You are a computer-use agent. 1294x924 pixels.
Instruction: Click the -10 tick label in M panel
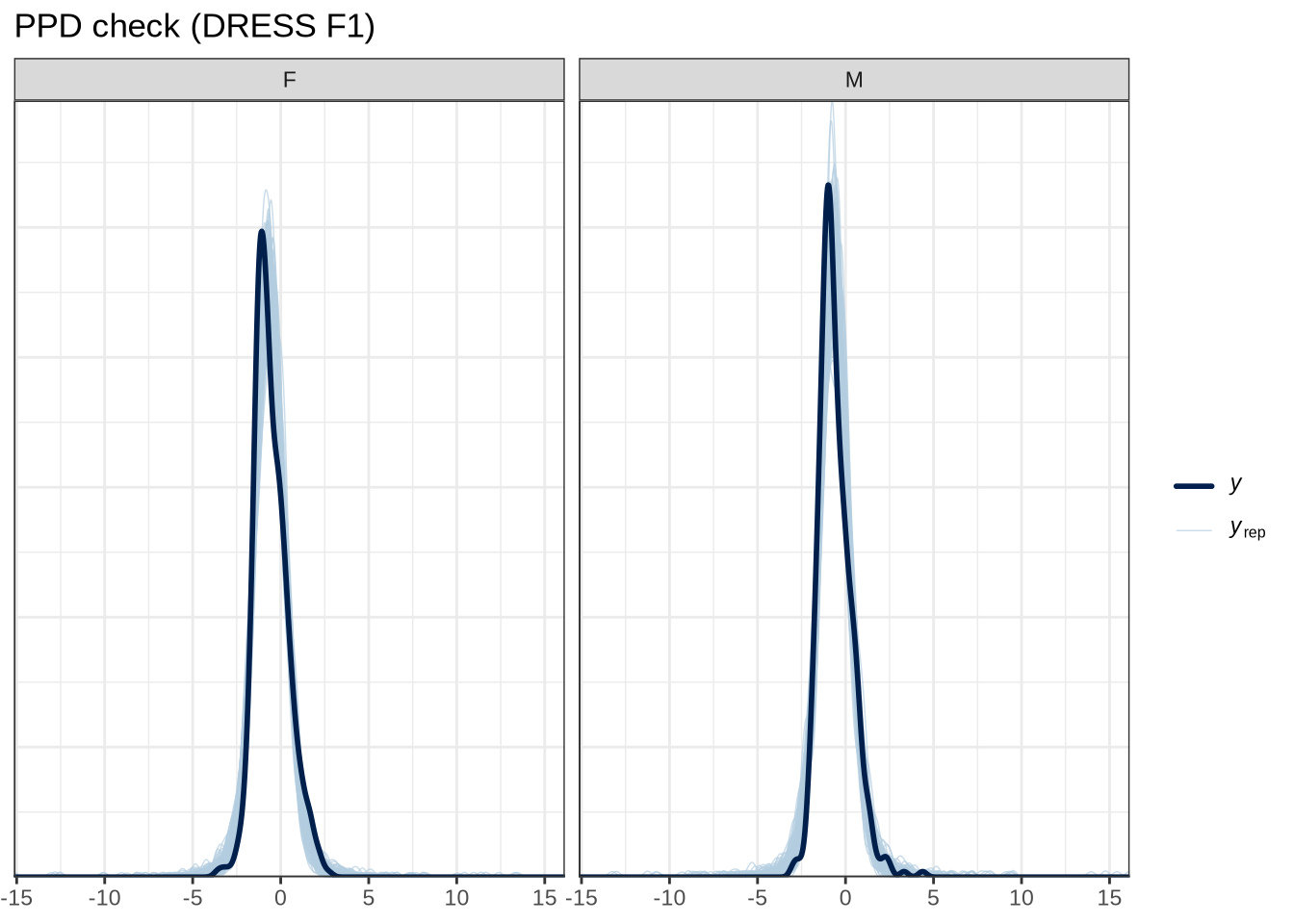[x=669, y=898]
